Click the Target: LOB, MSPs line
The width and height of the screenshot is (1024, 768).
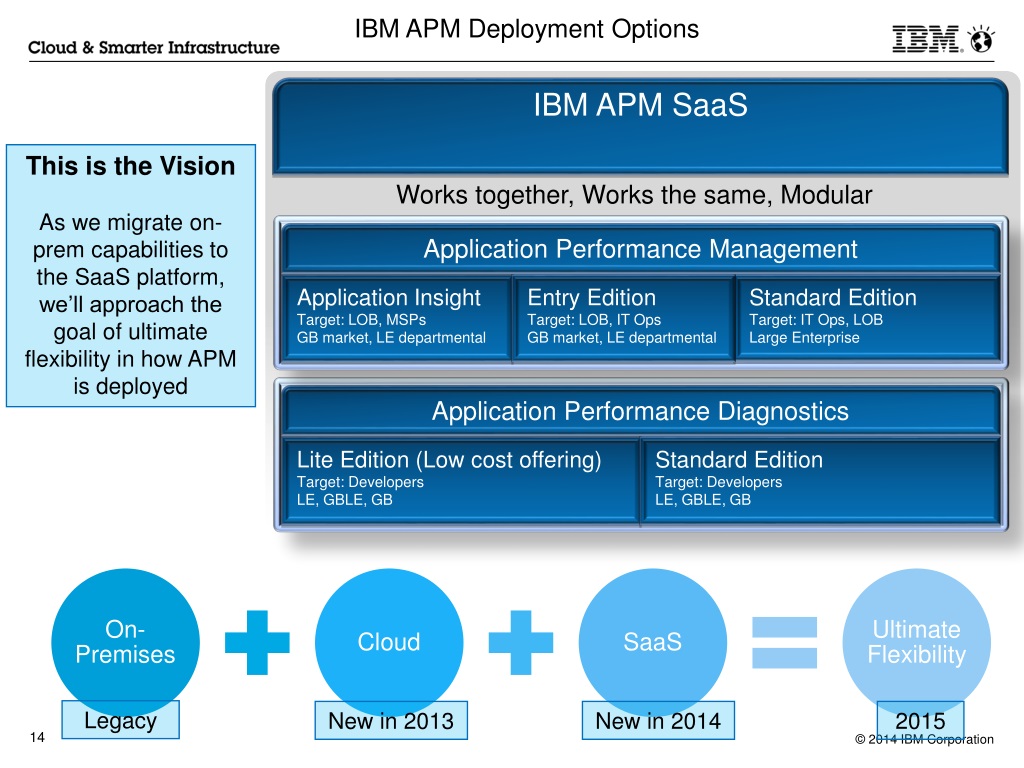click(x=361, y=320)
